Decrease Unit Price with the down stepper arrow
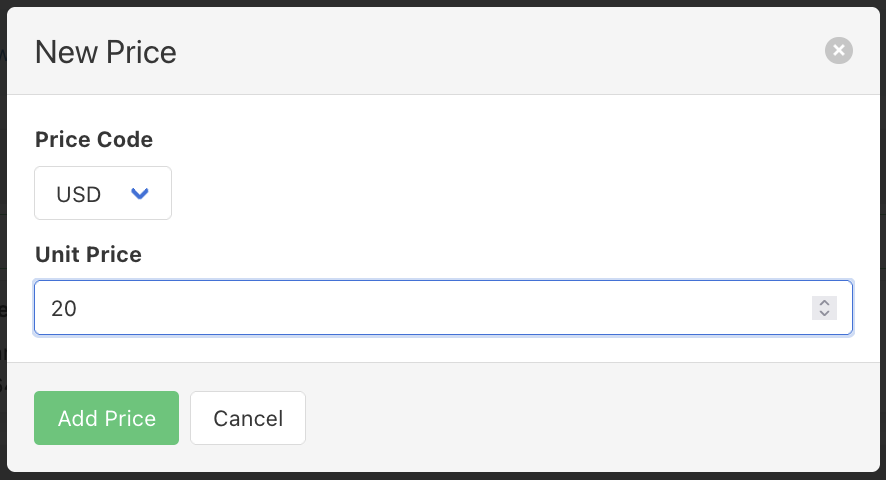Image resolution: width=886 pixels, height=480 pixels. click(824, 314)
